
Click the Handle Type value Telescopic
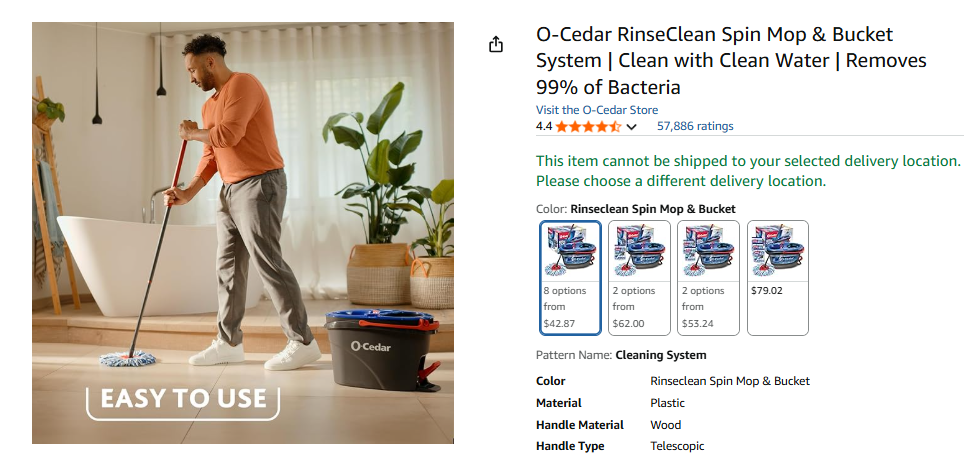(x=677, y=446)
